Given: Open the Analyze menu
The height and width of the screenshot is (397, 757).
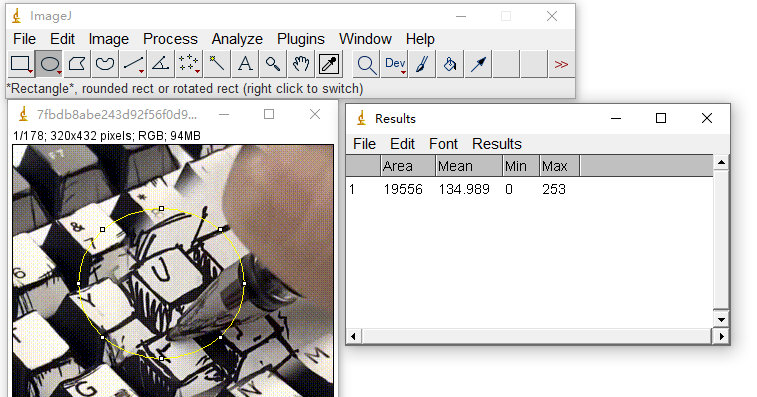Looking at the screenshot, I should point(237,39).
